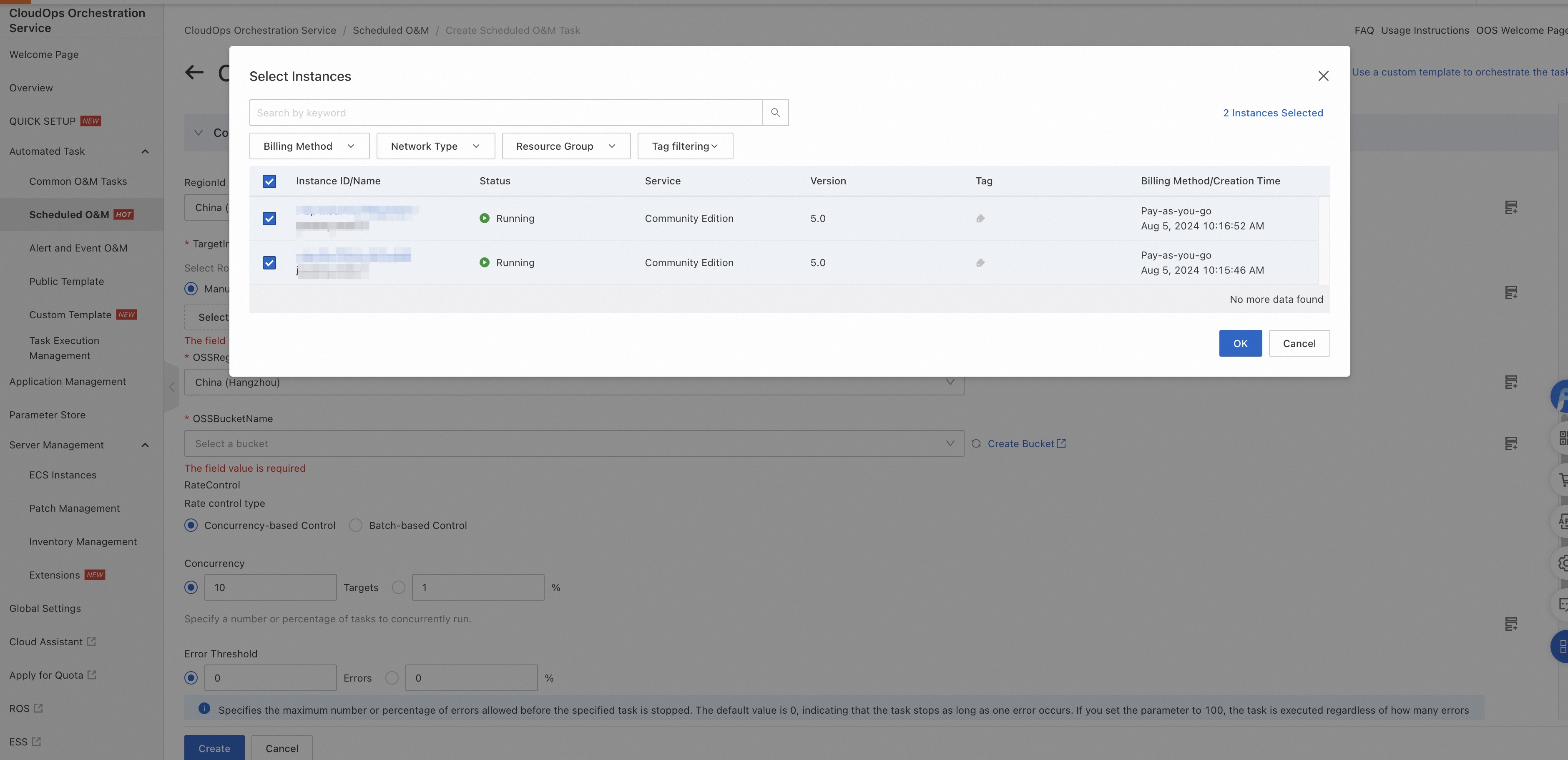Click parameter list icon beside RegionId field
The width and height of the screenshot is (1568, 760).
pyautogui.click(x=1511, y=208)
